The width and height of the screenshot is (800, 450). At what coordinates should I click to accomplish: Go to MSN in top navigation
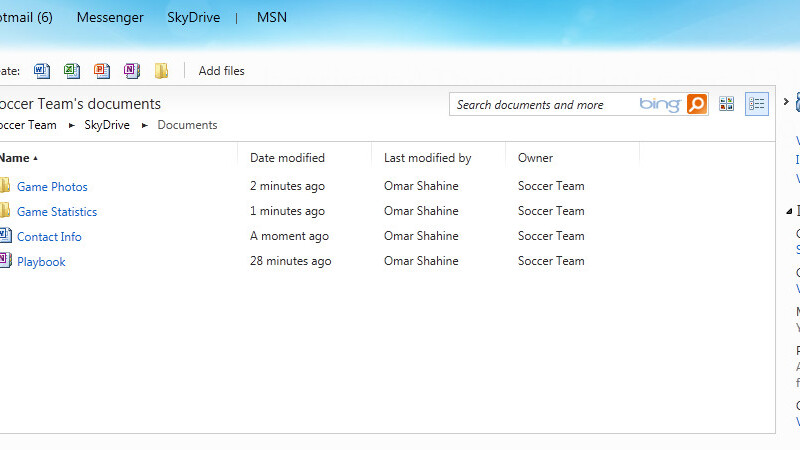[272, 17]
